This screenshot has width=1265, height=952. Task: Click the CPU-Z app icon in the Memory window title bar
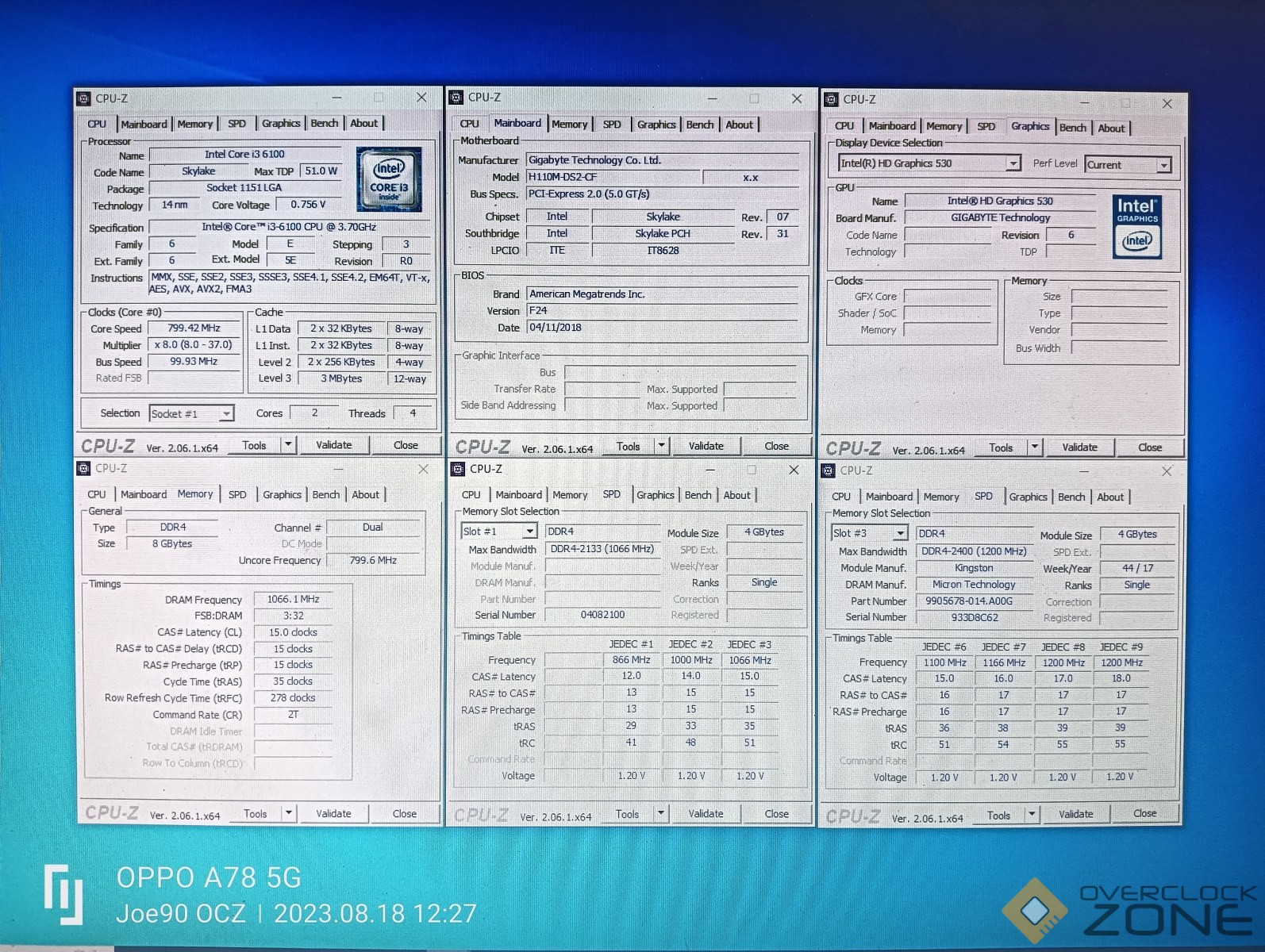pyautogui.click(x=83, y=468)
